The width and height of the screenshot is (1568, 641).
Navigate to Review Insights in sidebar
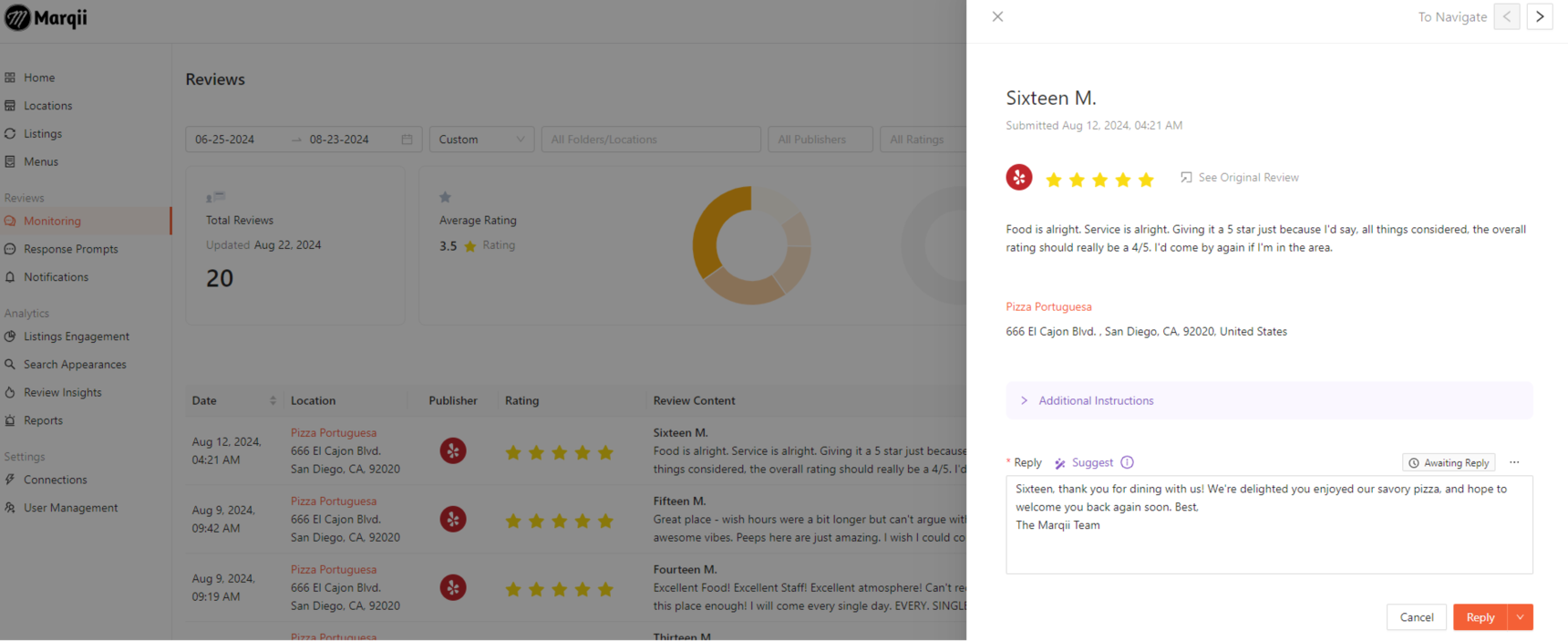point(62,393)
